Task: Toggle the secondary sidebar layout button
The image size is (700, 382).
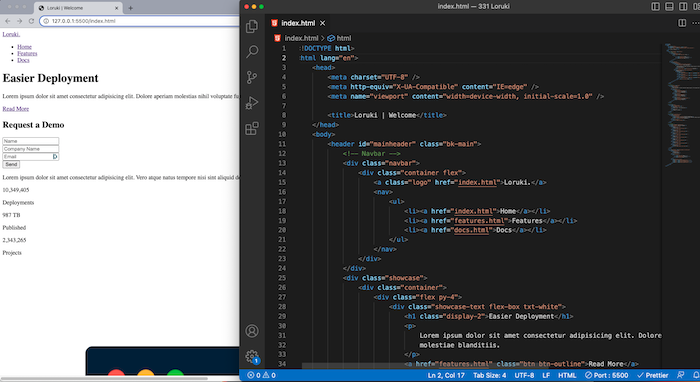Action: [x=683, y=6]
